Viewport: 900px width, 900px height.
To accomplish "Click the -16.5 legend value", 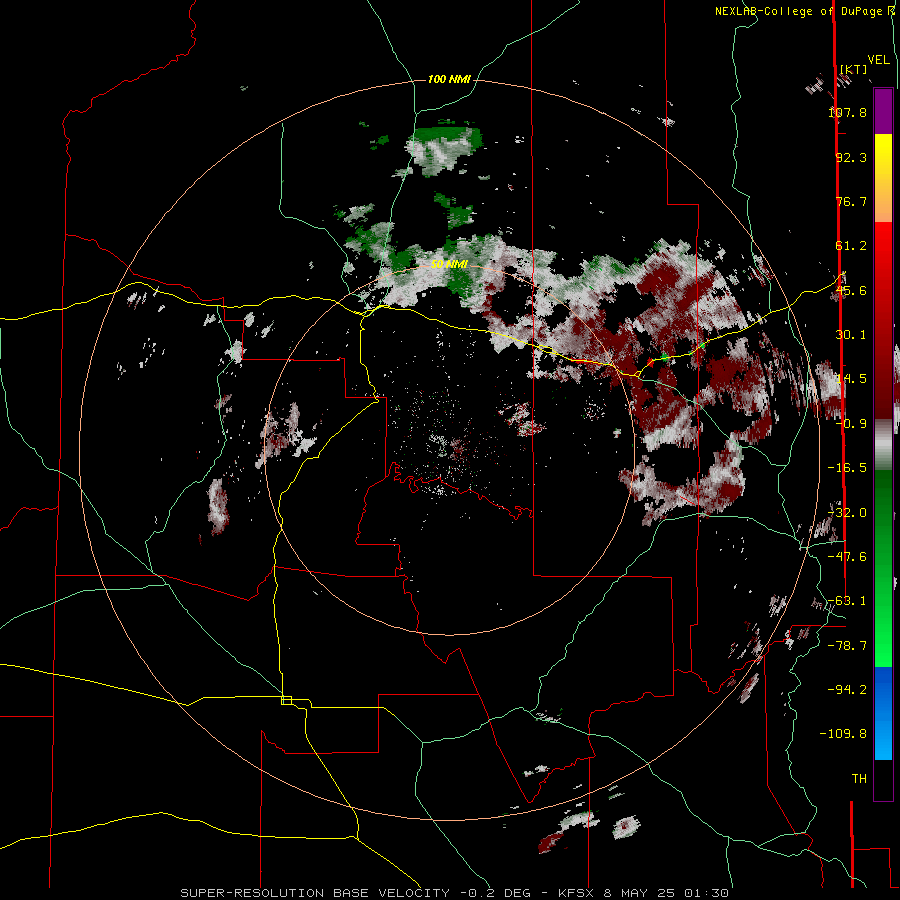I will [847, 468].
